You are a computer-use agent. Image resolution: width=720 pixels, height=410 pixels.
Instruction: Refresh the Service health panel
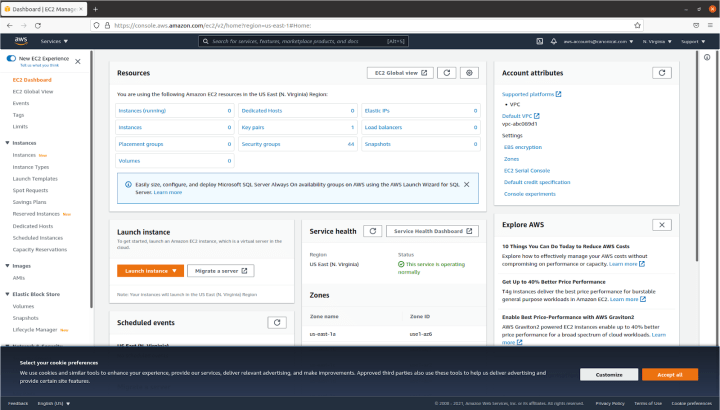pyautogui.click(x=373, y=231)
